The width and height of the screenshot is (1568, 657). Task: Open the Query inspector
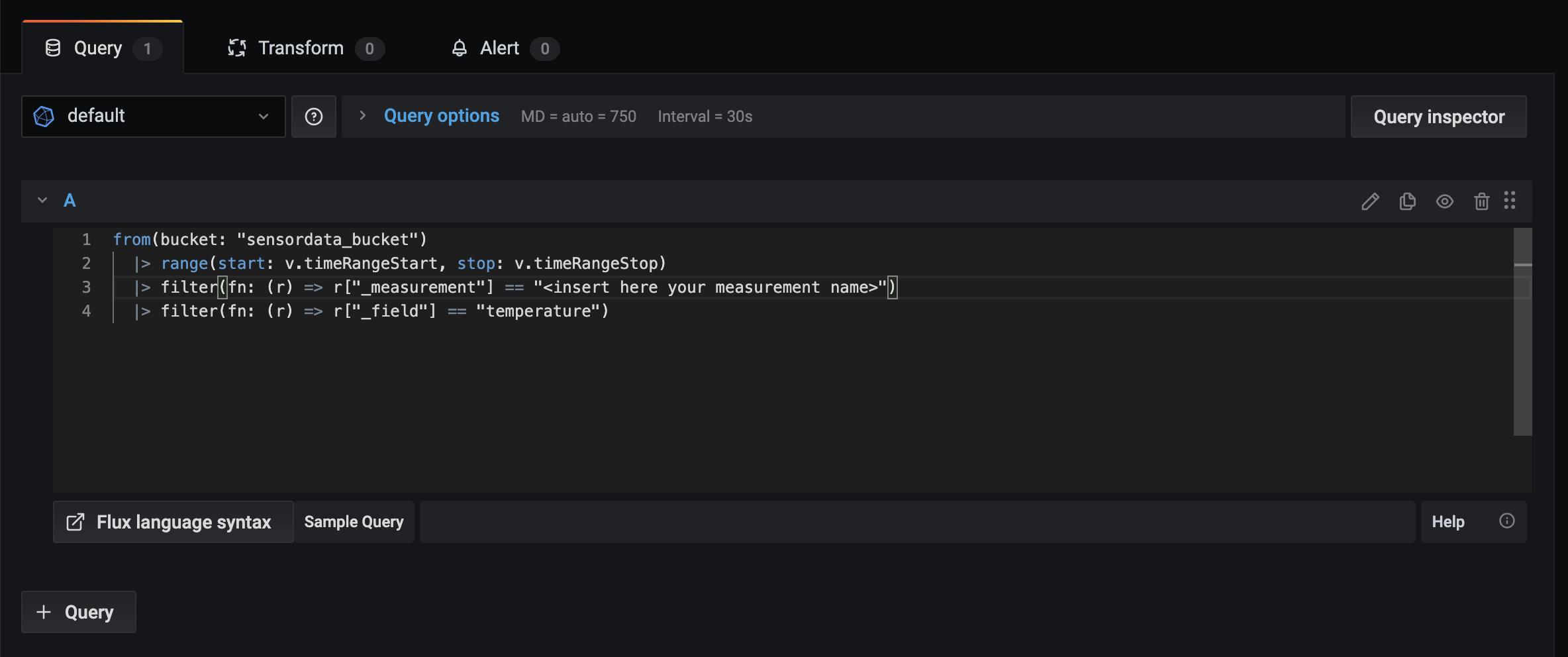(1439, 117)
